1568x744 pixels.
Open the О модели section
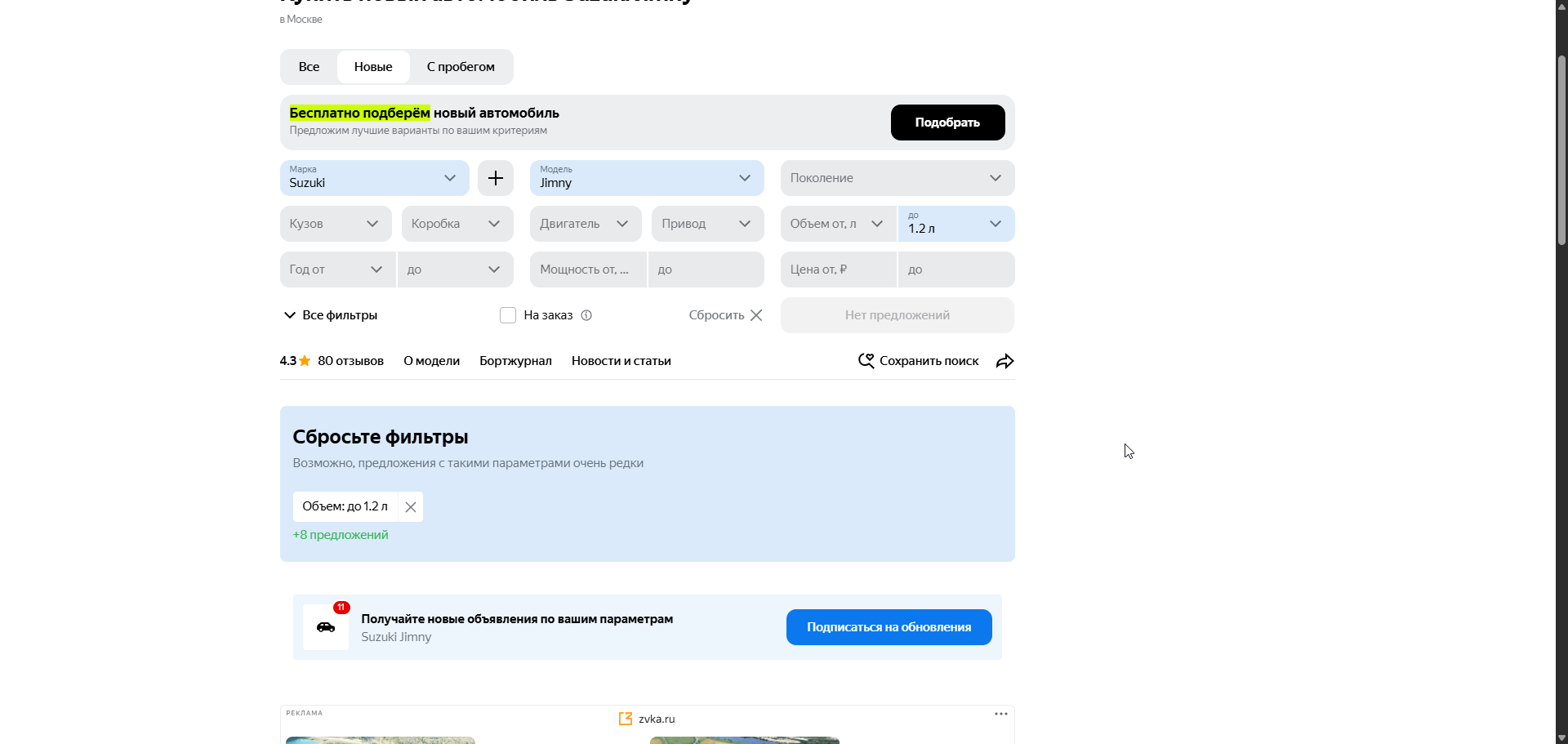click(431, 361)
